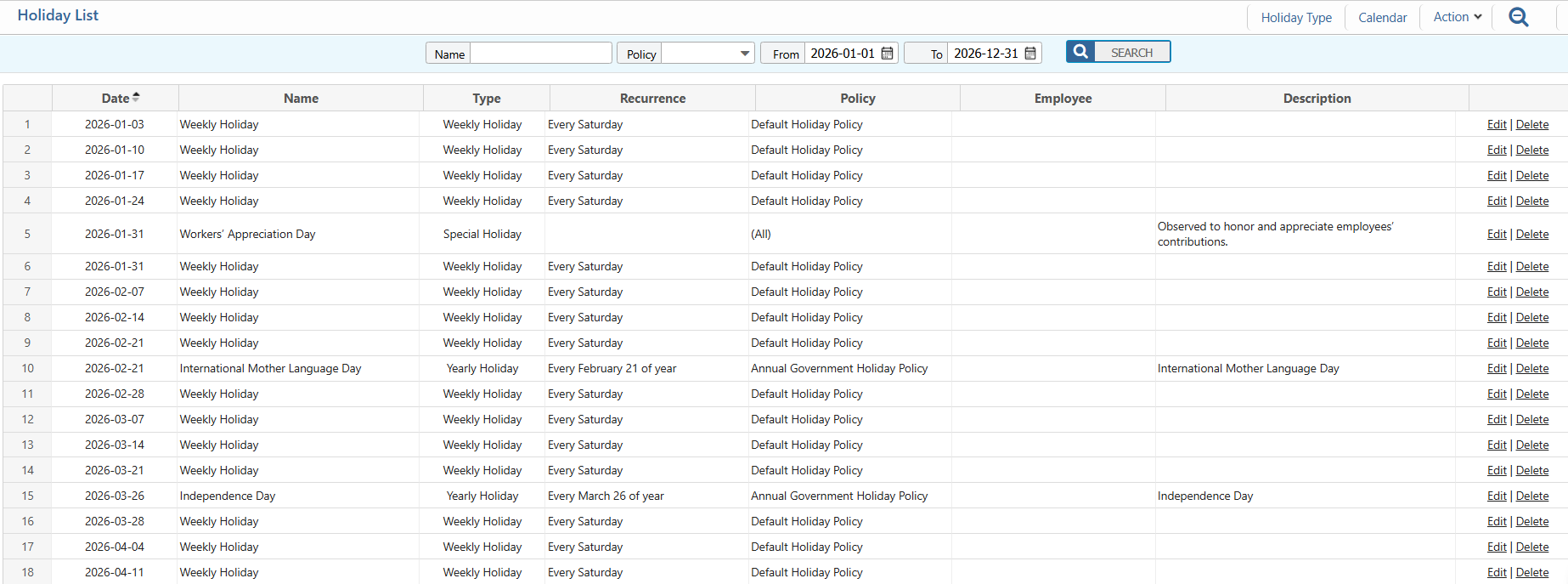Open the To date calendar picker icon
The image size is (1568, 584).
coord(1030,54)
